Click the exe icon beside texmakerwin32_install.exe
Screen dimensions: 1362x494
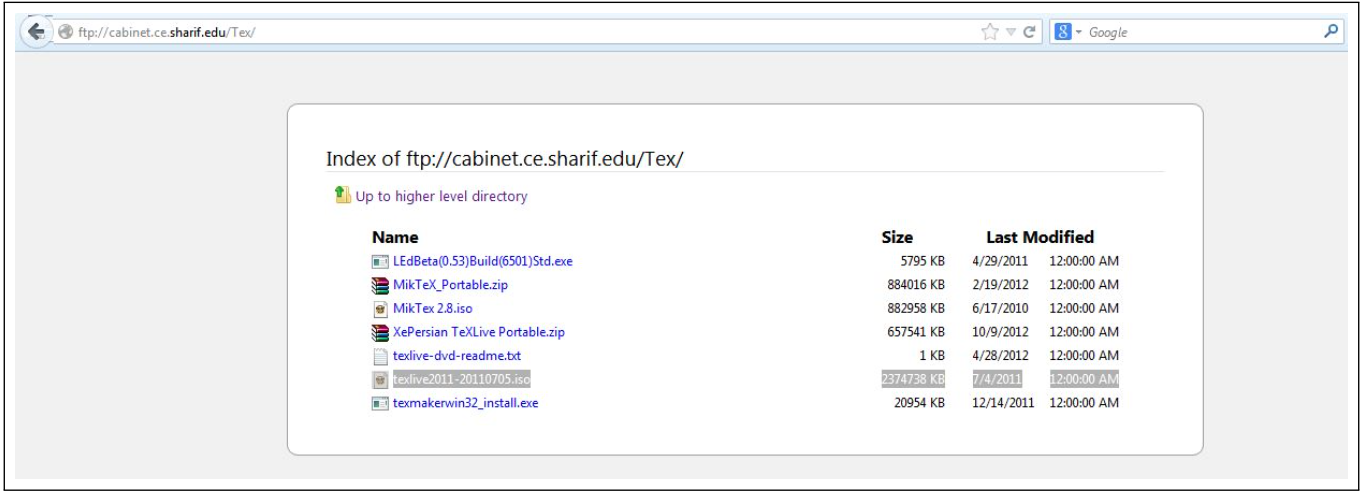tap(380, 403)
